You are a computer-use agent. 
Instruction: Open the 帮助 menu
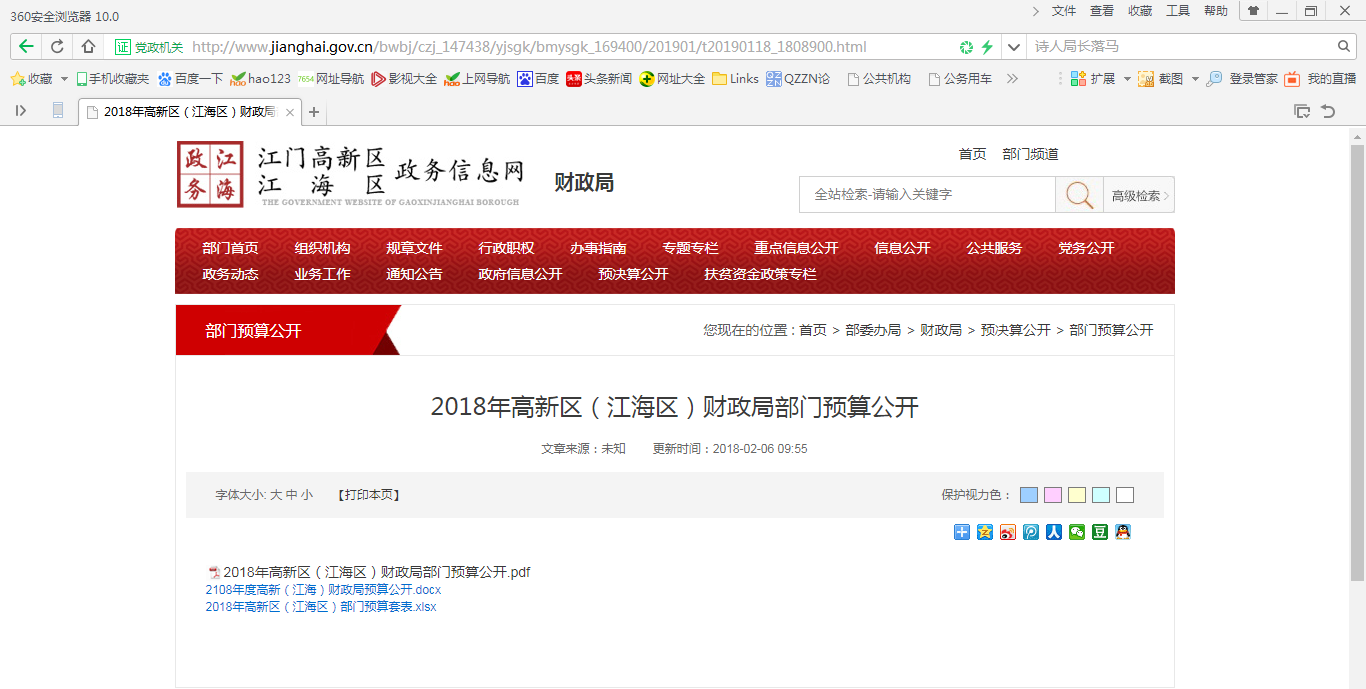1216,11
